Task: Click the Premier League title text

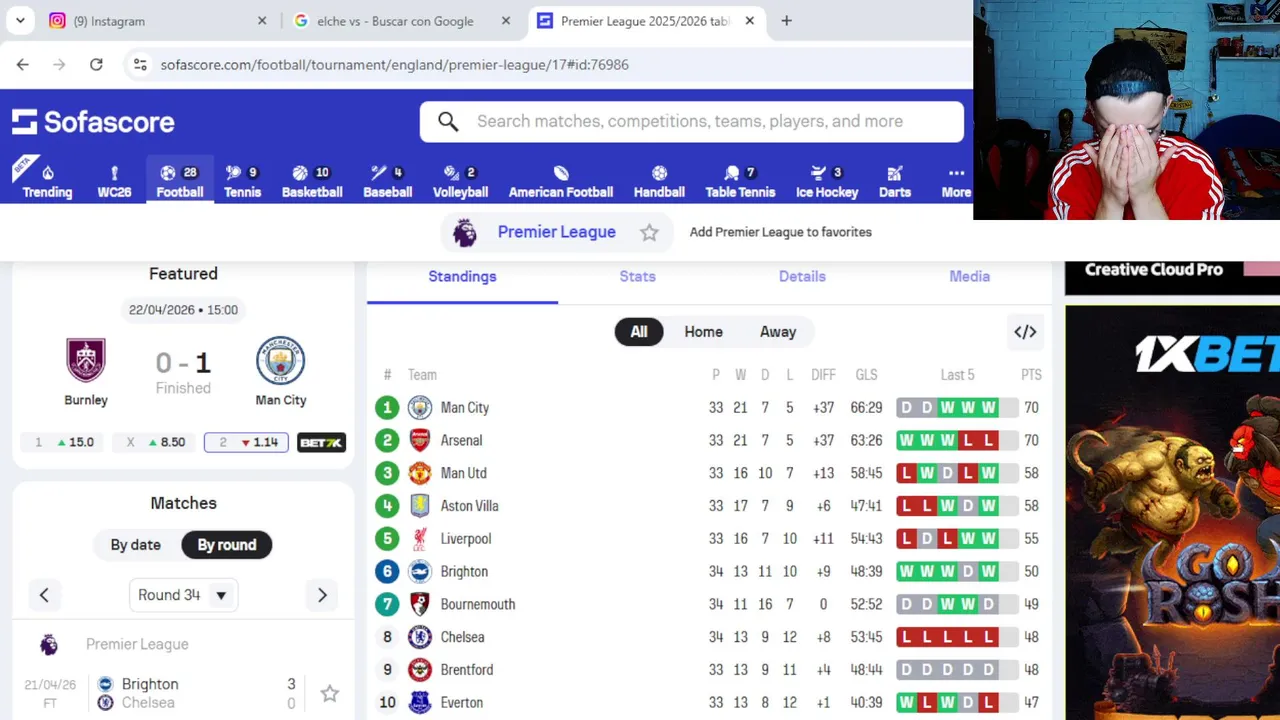Action: (x=557, y=232)
